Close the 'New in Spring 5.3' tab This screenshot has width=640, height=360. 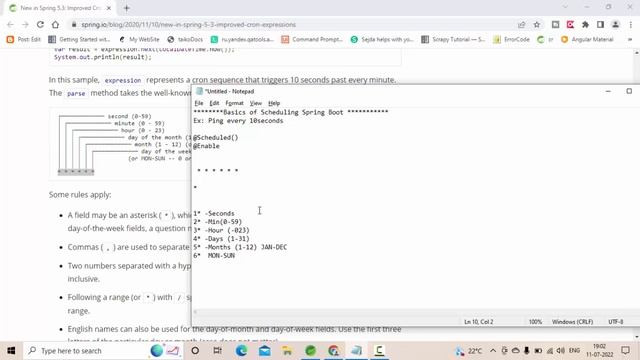click(109, 8)
